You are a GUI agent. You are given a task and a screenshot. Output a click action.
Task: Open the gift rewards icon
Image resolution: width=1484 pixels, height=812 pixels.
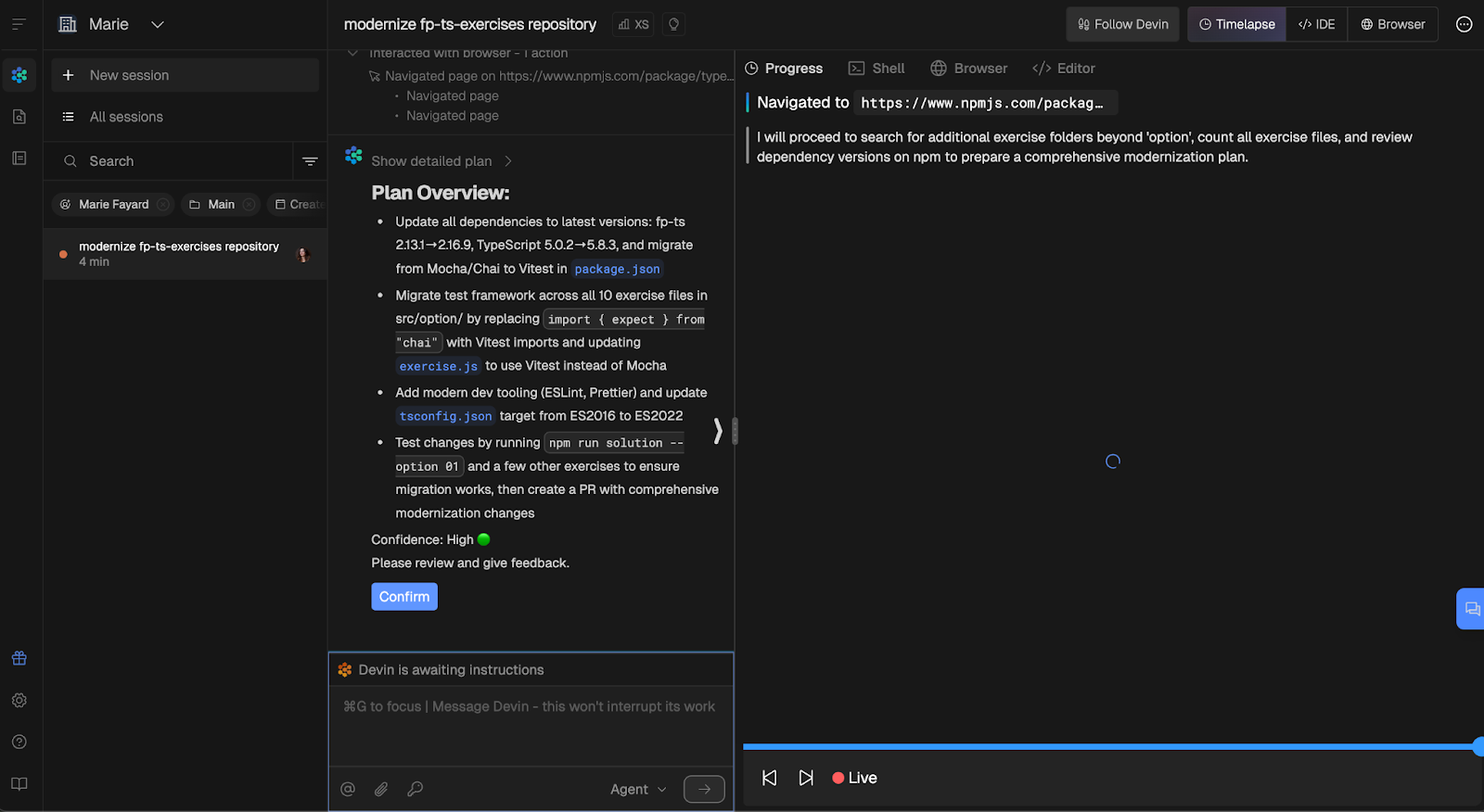pos(19,658)
